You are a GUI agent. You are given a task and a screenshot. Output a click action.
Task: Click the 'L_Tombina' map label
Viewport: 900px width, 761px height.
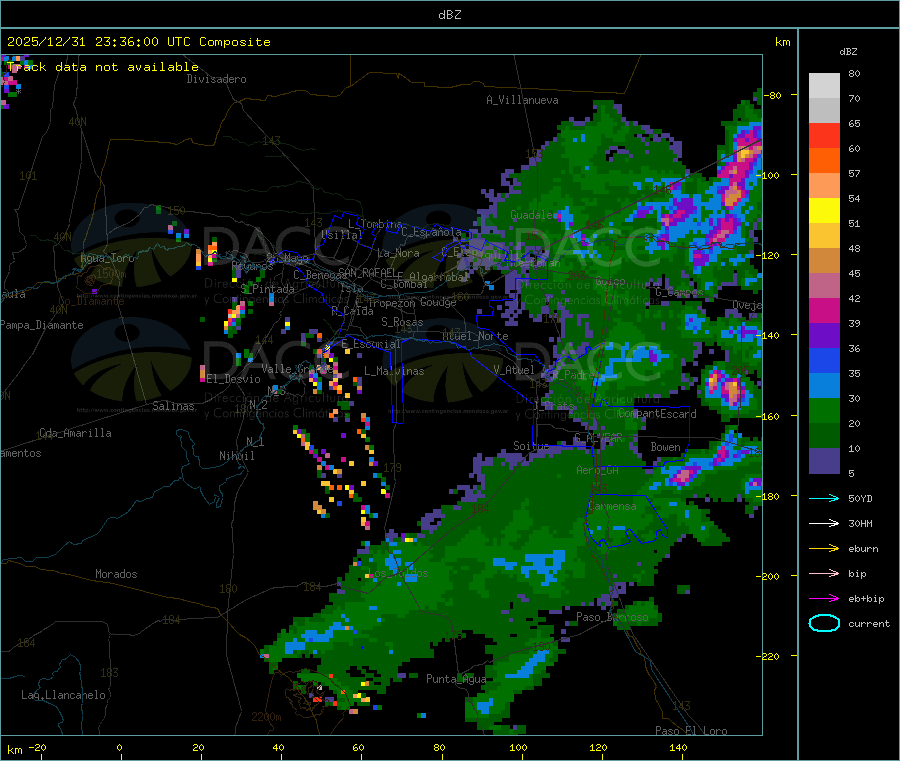375,224
